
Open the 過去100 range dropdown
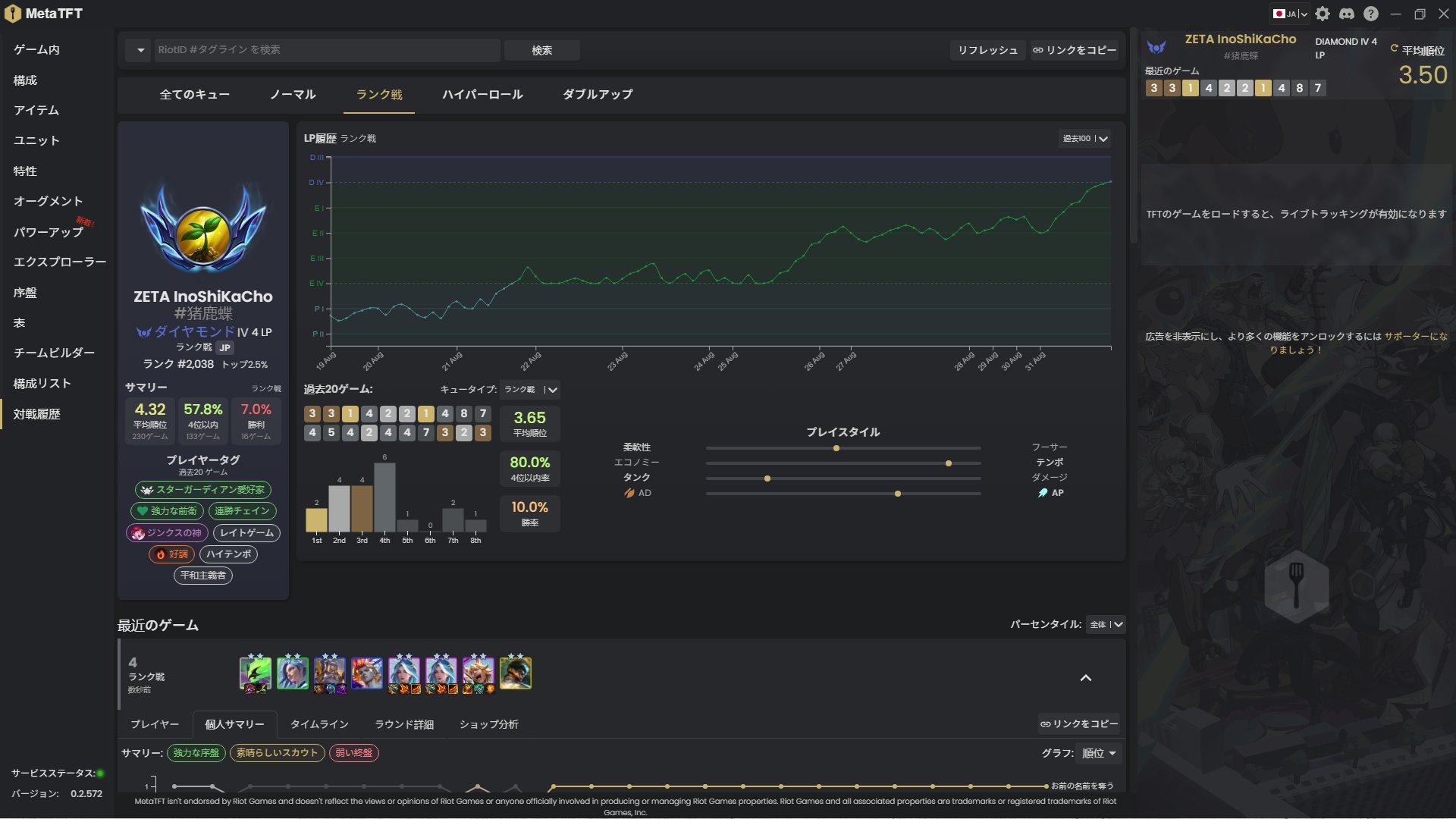pos(1084,139)
